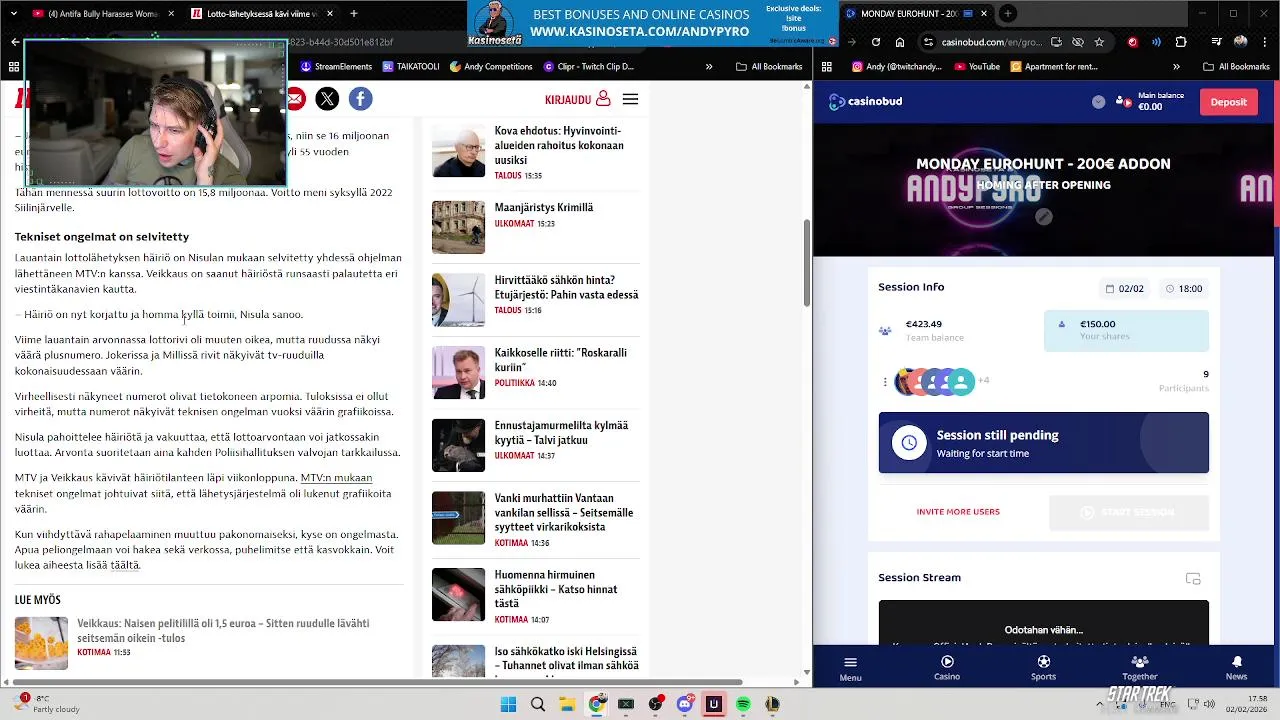Screen dimensions: 1280x720
Task: Bookmark the casinobud page with the star
Action: [x=1099, y=42]
